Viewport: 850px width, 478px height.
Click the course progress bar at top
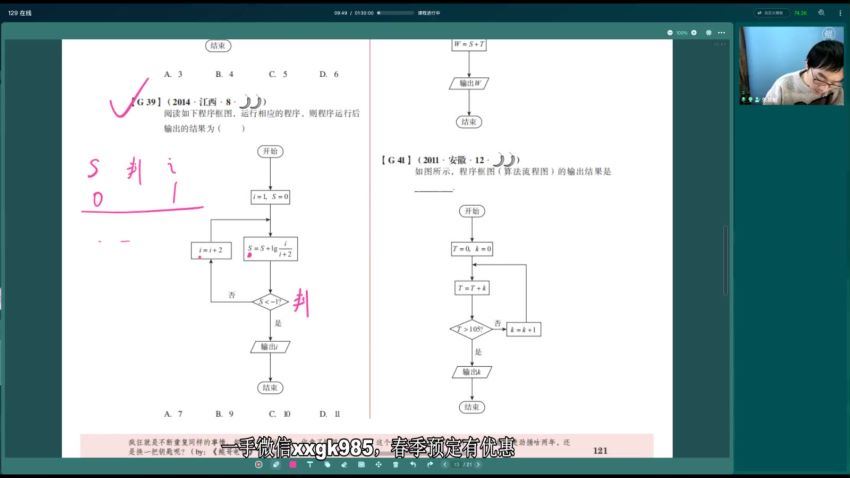395,12
